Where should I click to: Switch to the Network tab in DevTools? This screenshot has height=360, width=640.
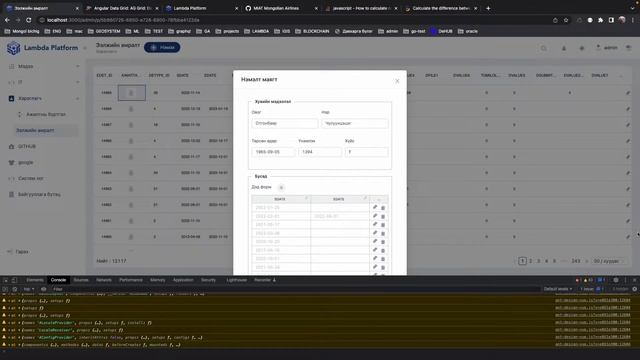pyautogui.click(x=104, y=280)
